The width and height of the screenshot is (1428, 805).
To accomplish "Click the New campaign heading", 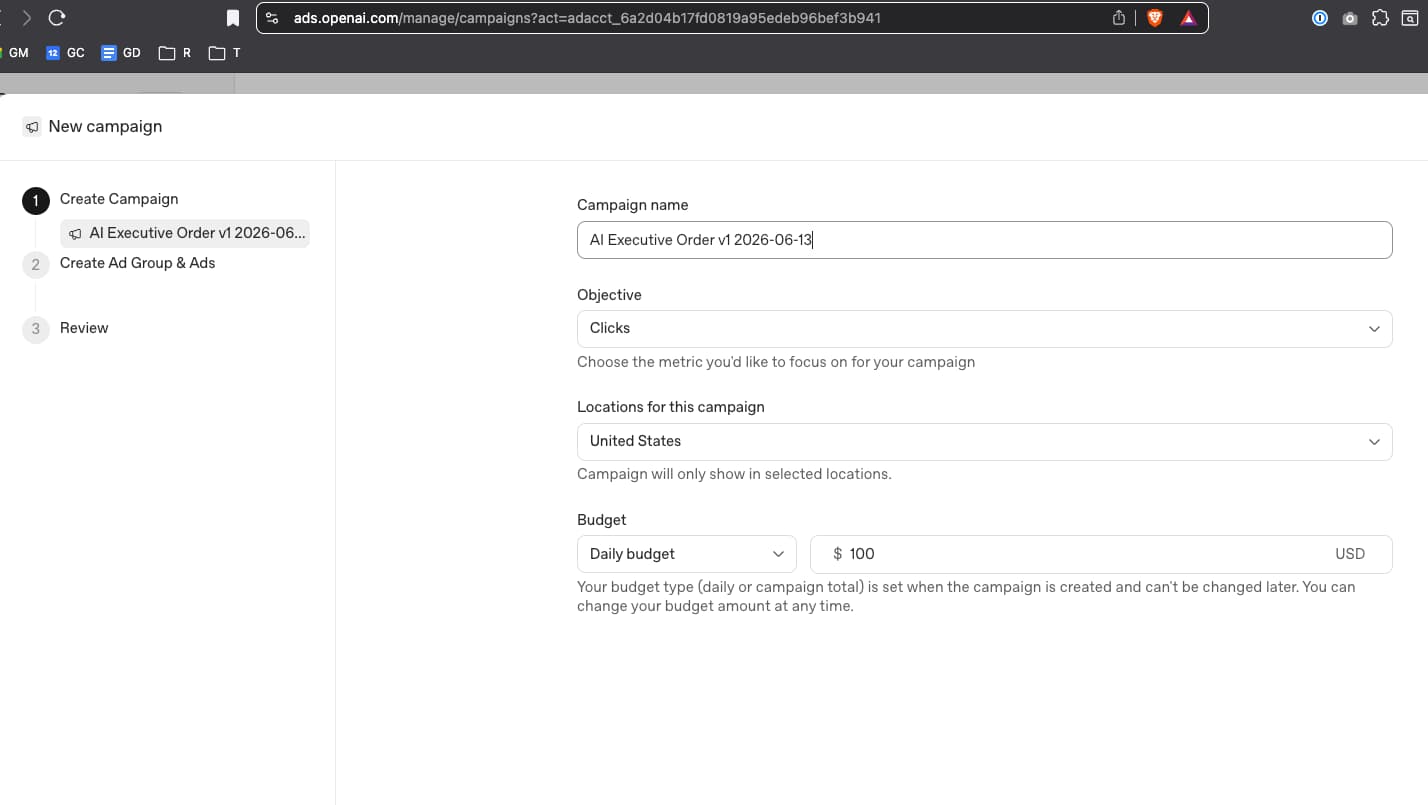I will coord(105,127).
